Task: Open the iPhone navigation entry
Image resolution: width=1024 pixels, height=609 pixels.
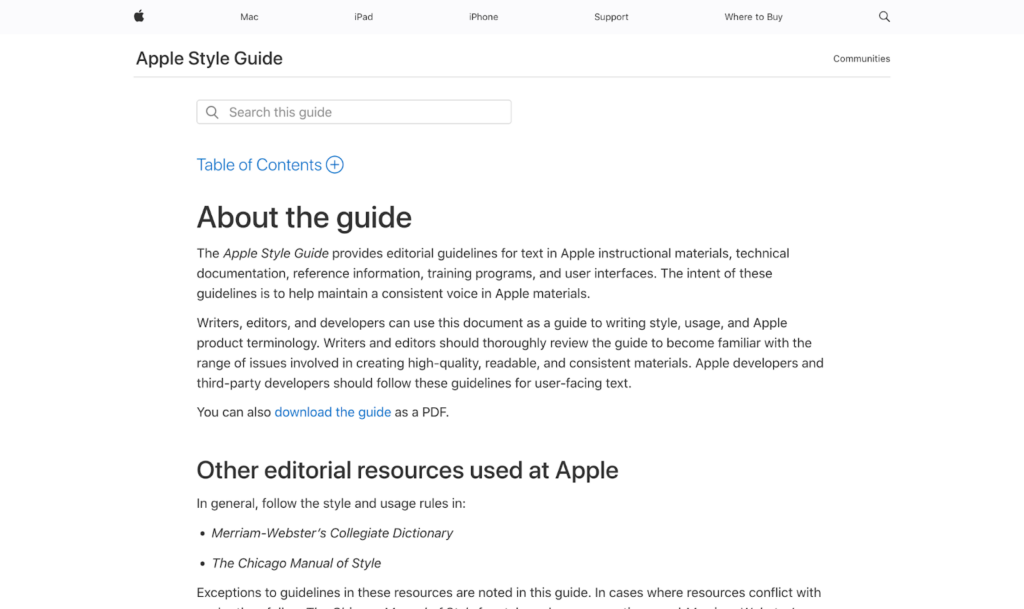Action: [x=483, y=16]
